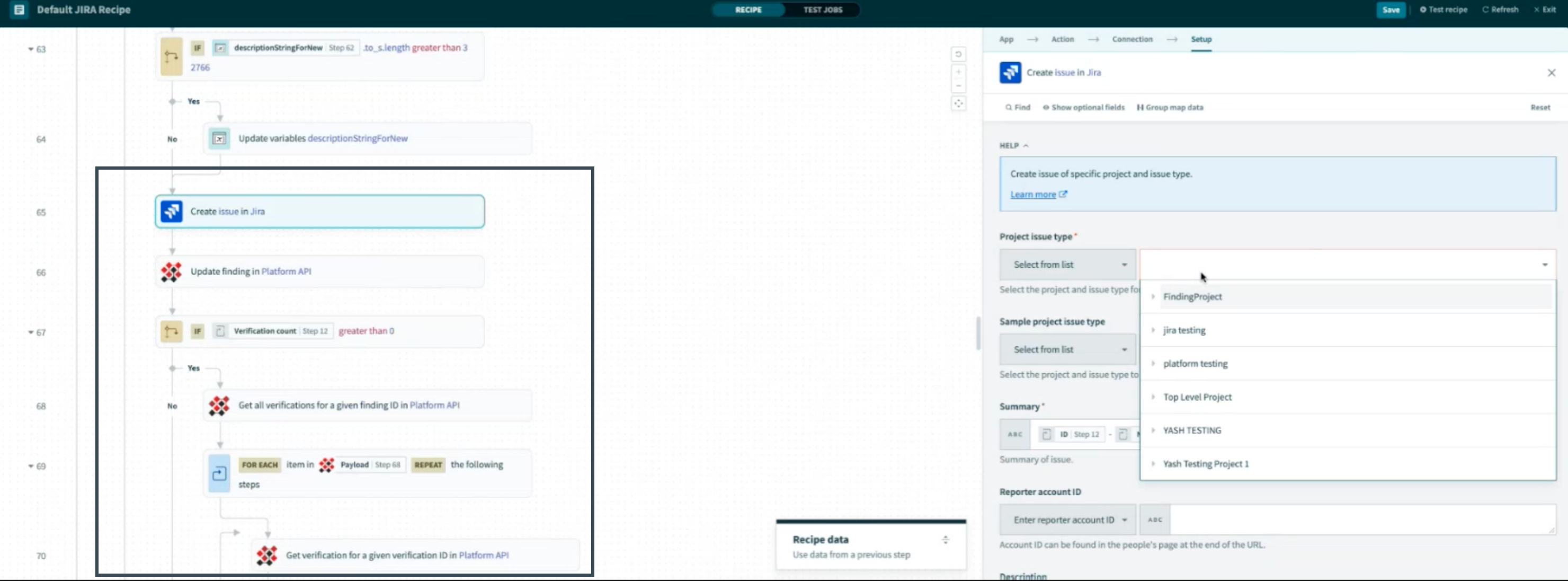
Task: Click the Learn more link
Action: pos(1032,194)
